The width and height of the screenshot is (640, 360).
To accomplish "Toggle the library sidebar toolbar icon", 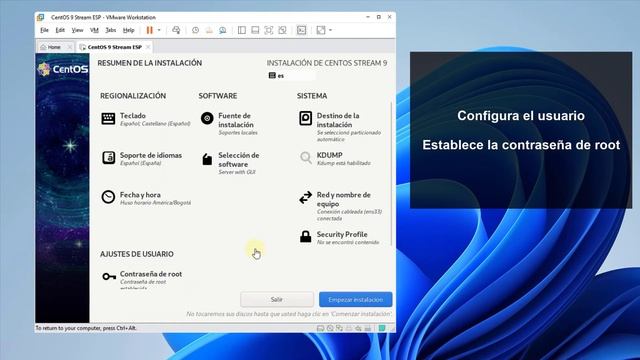I will tap(242, 30).
